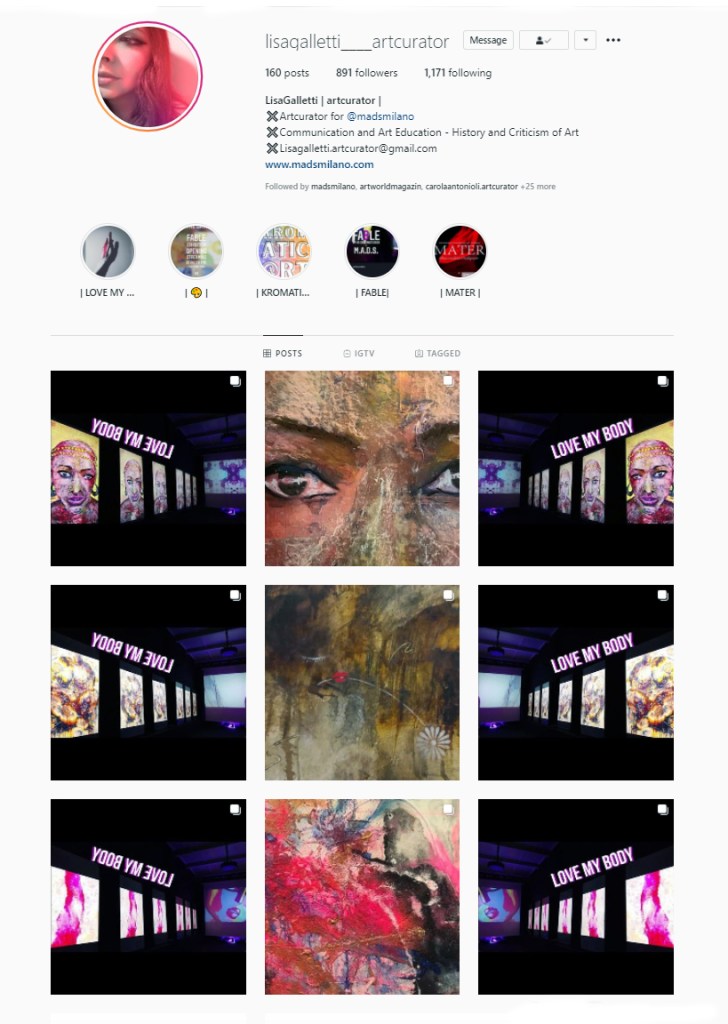Switch to the IGTV tab

[x=359, y=353]
